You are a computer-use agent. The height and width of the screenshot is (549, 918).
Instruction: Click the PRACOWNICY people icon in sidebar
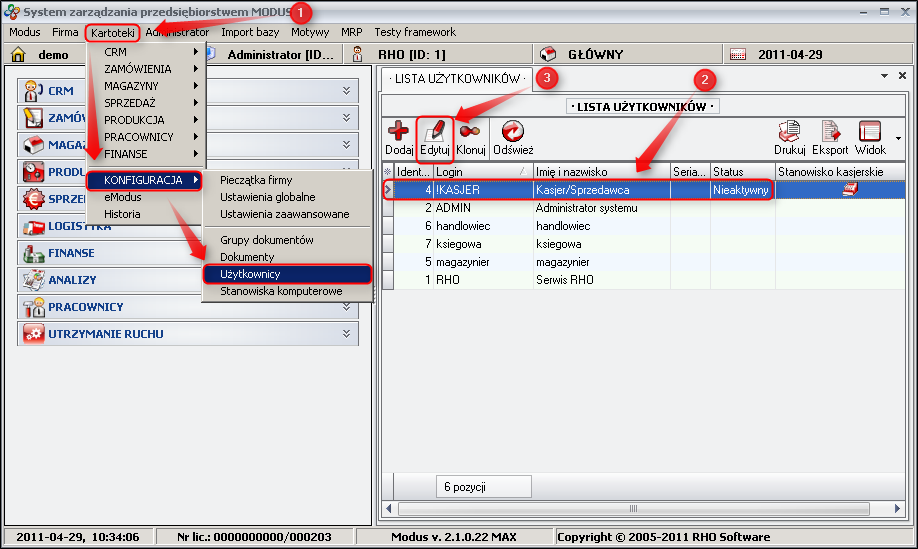pyautogui.click(x=33, y=307)
